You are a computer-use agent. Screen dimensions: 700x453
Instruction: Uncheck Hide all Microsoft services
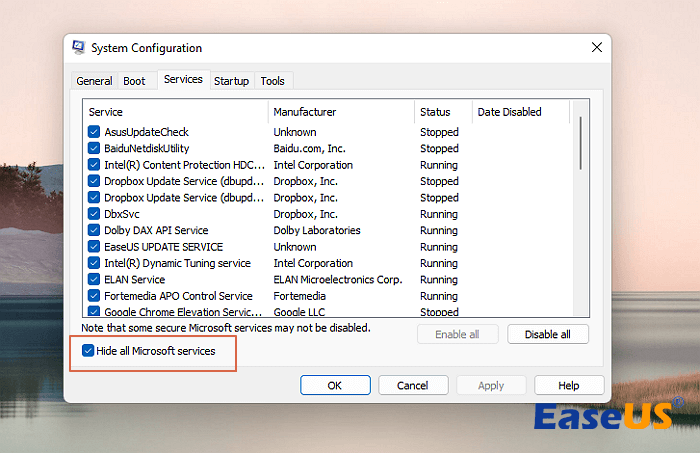point(89,351)
